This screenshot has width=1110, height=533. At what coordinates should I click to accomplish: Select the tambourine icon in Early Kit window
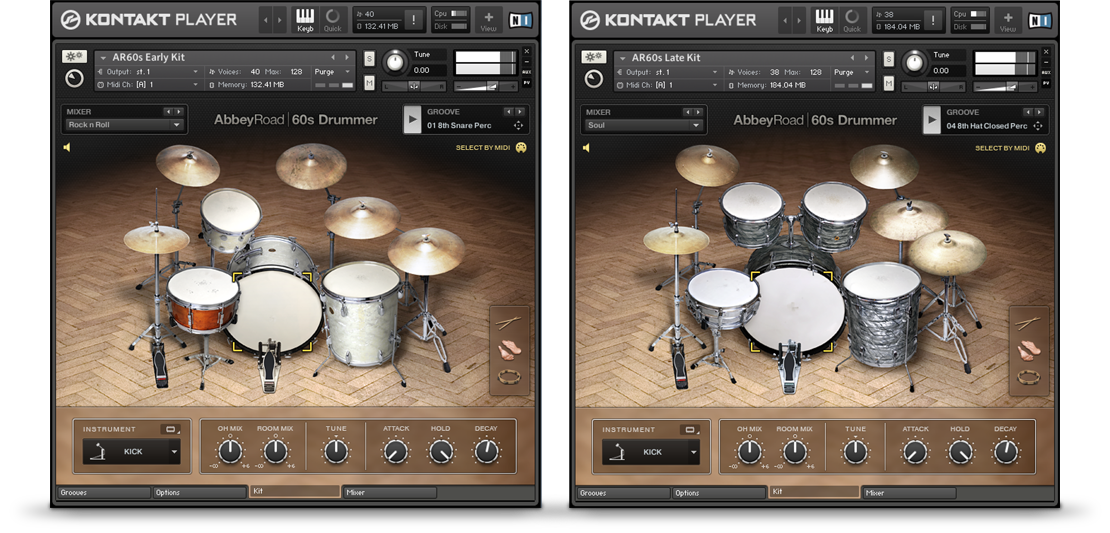pos(508,377)
